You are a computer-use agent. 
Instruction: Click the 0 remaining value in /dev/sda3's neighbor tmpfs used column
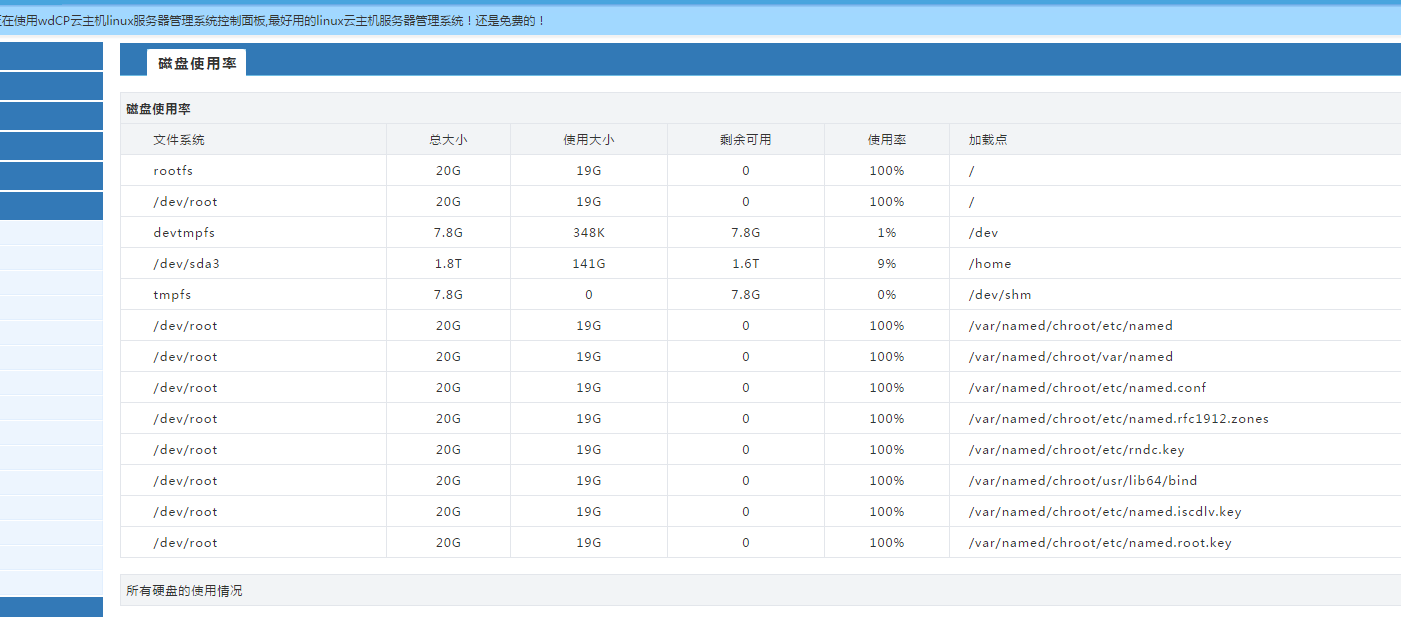(589, 295)
